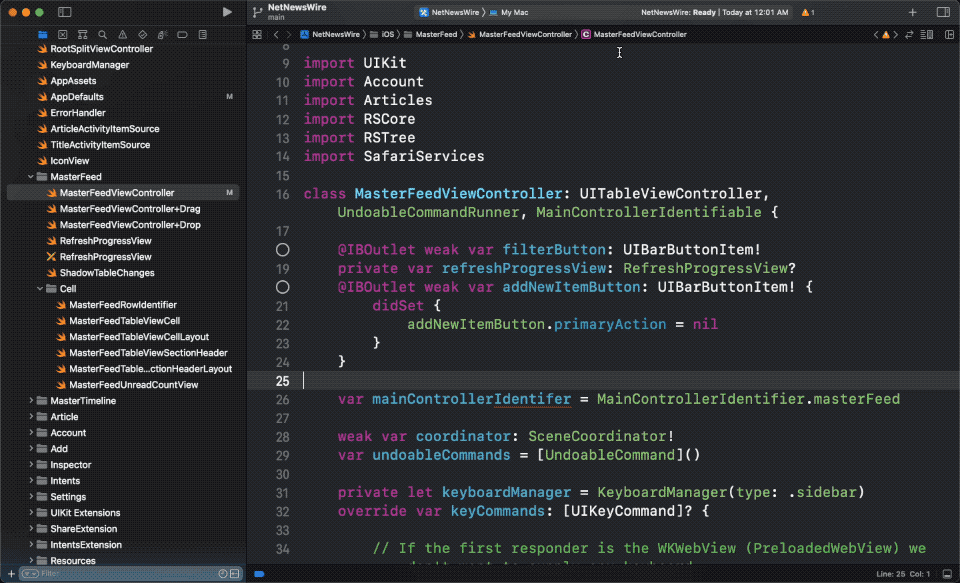
Task: Click the Run button in the toolbar
Action: tap(226, 12)
